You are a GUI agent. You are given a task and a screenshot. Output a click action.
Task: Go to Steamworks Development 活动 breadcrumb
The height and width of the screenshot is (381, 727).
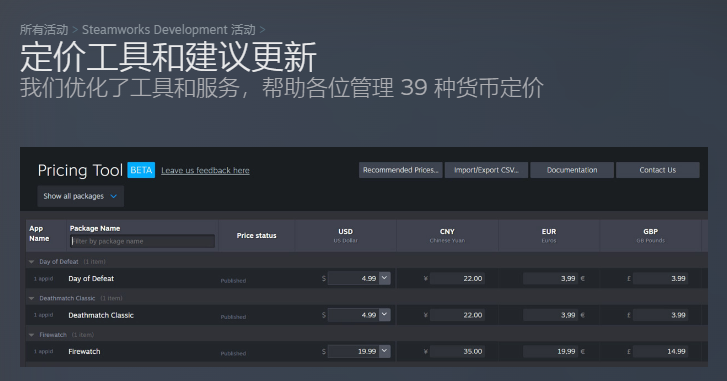[x=169, y=30]
